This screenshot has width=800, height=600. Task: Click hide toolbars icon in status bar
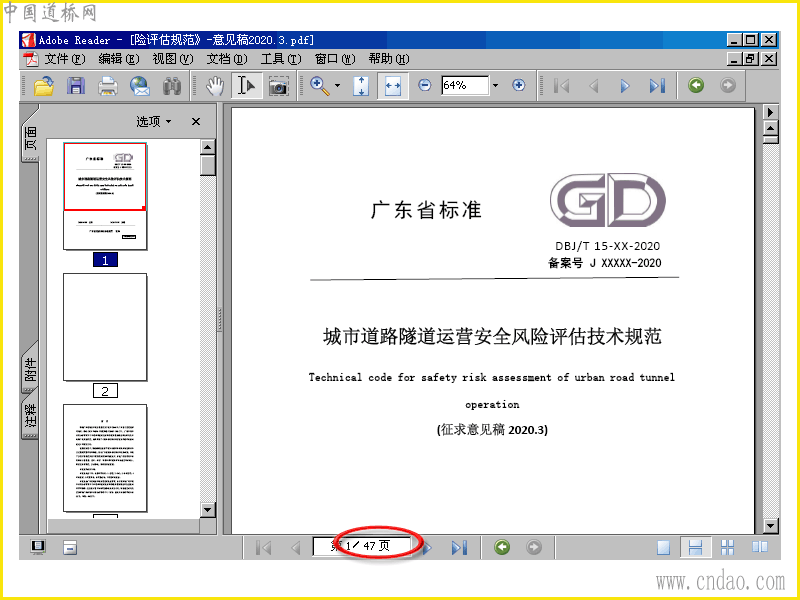coord(70,547)
